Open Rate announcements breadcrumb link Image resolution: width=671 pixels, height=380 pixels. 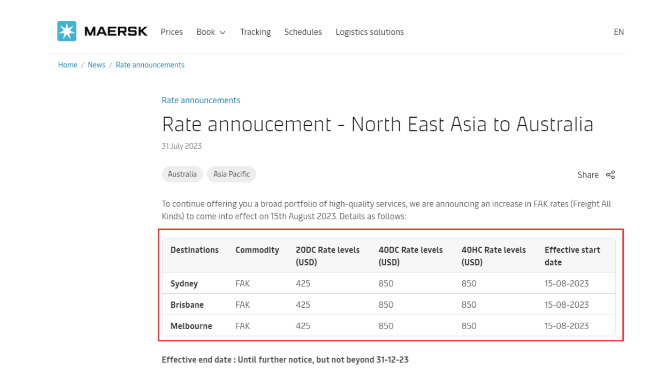tap(150, 65)
